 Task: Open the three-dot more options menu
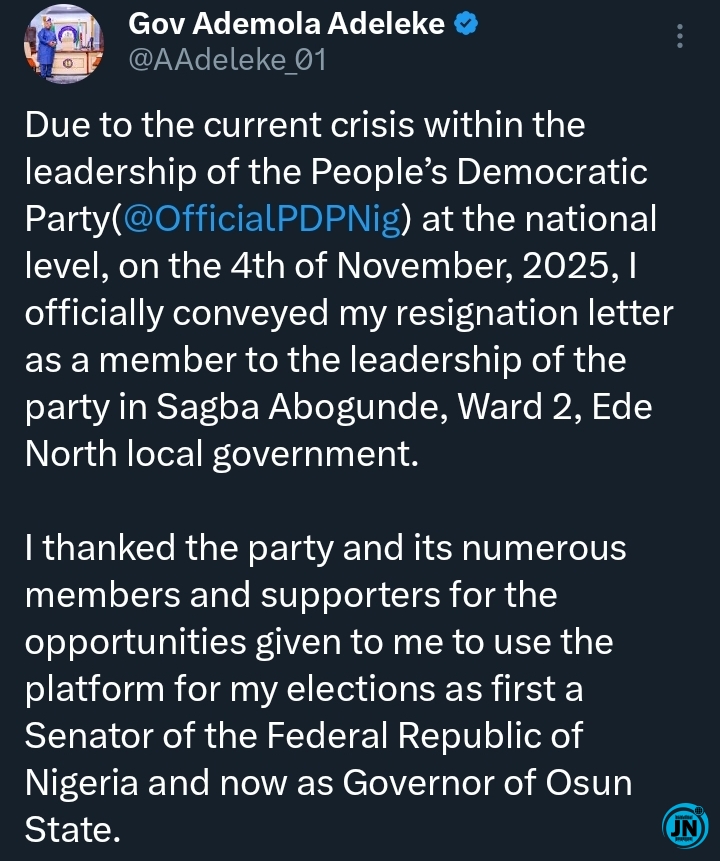680,38
